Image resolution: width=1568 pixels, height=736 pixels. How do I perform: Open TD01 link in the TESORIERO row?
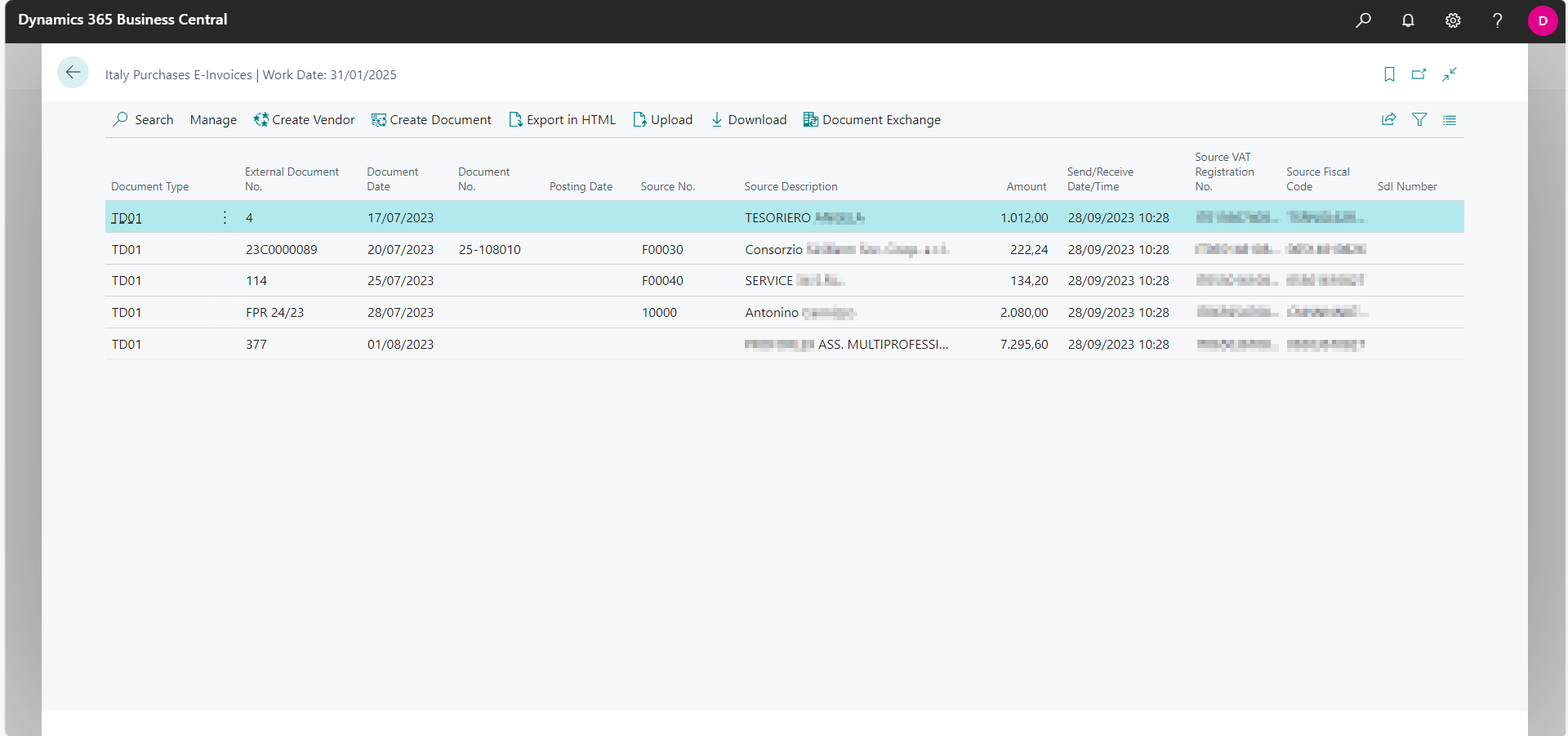127,218
